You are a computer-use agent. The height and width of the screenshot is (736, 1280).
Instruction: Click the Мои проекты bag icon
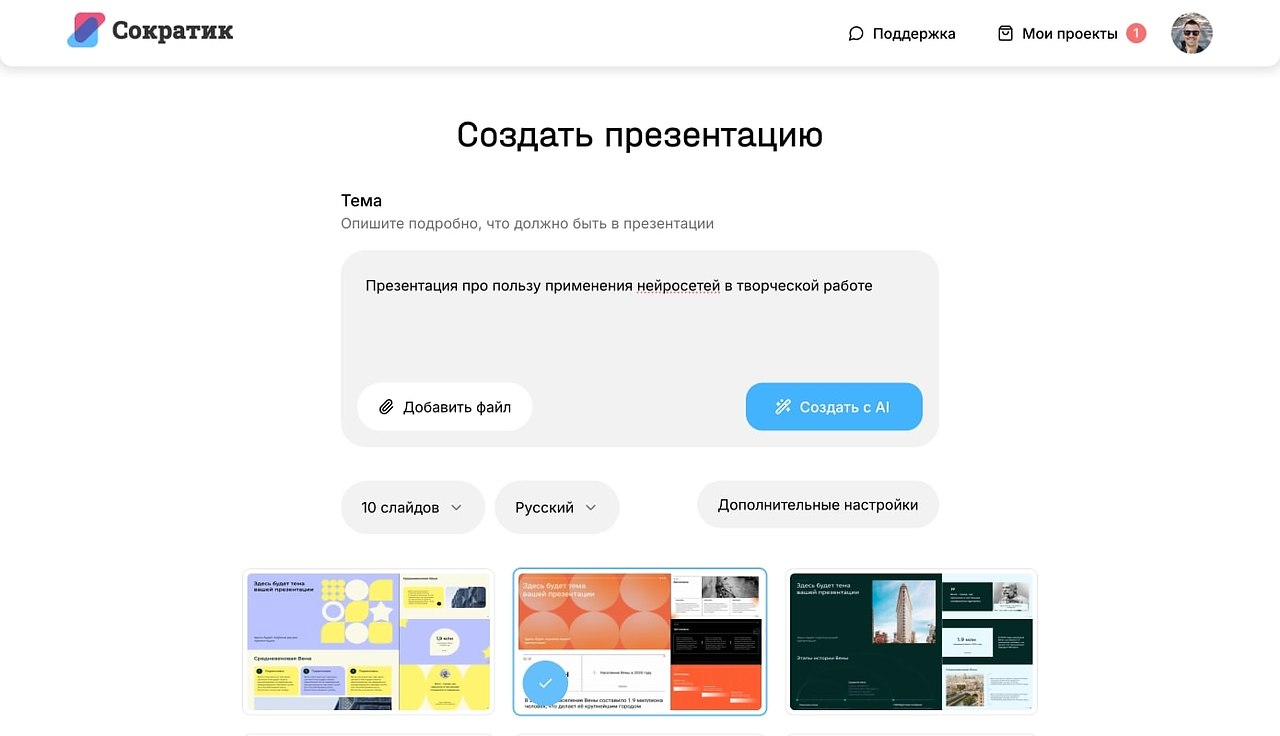1005,34
